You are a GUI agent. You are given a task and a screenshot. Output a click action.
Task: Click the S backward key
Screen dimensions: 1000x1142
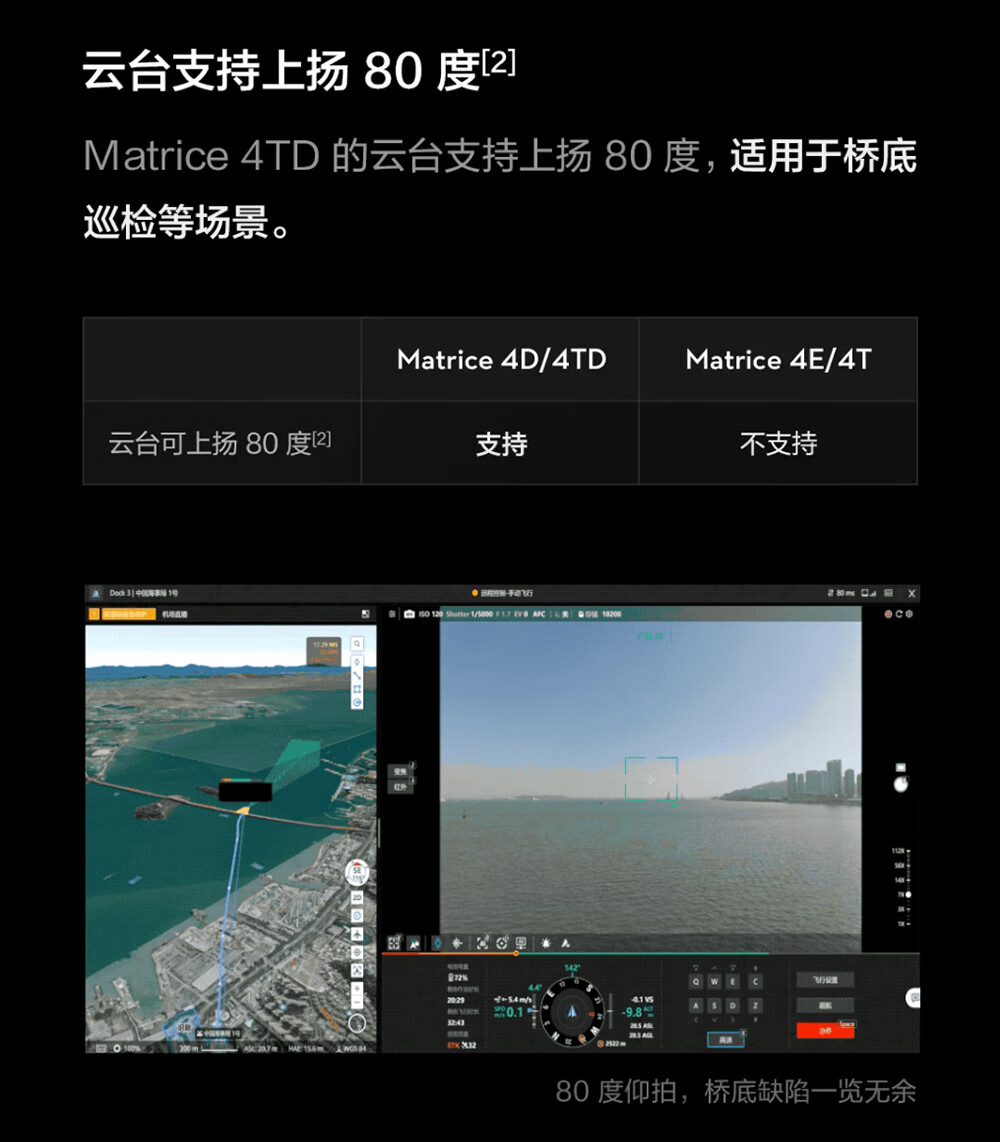tap(714, 1006)
